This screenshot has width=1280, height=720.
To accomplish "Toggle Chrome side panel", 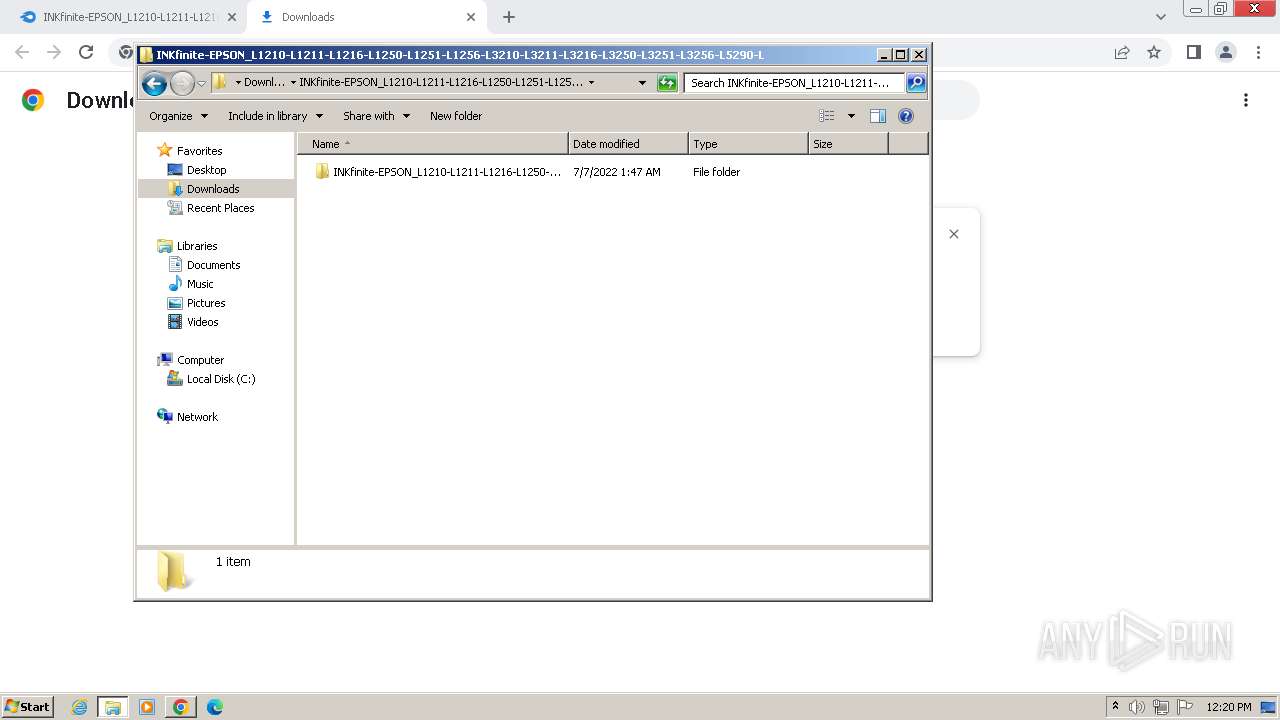I will click(x=1193, y=52).
